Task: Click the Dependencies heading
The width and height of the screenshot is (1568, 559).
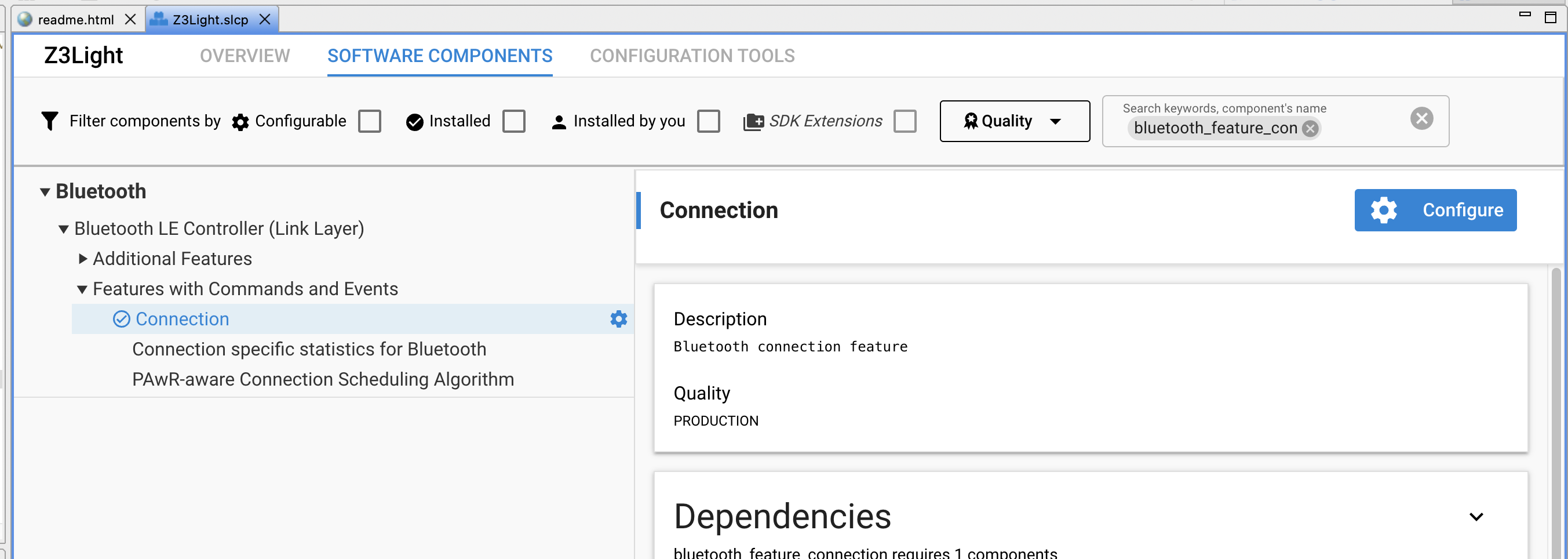Action: (x=782, y=516)
